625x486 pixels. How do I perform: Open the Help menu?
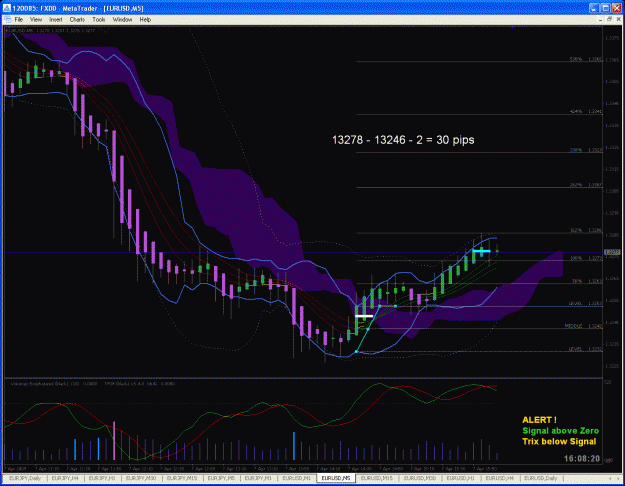click(x=145, y=20)
